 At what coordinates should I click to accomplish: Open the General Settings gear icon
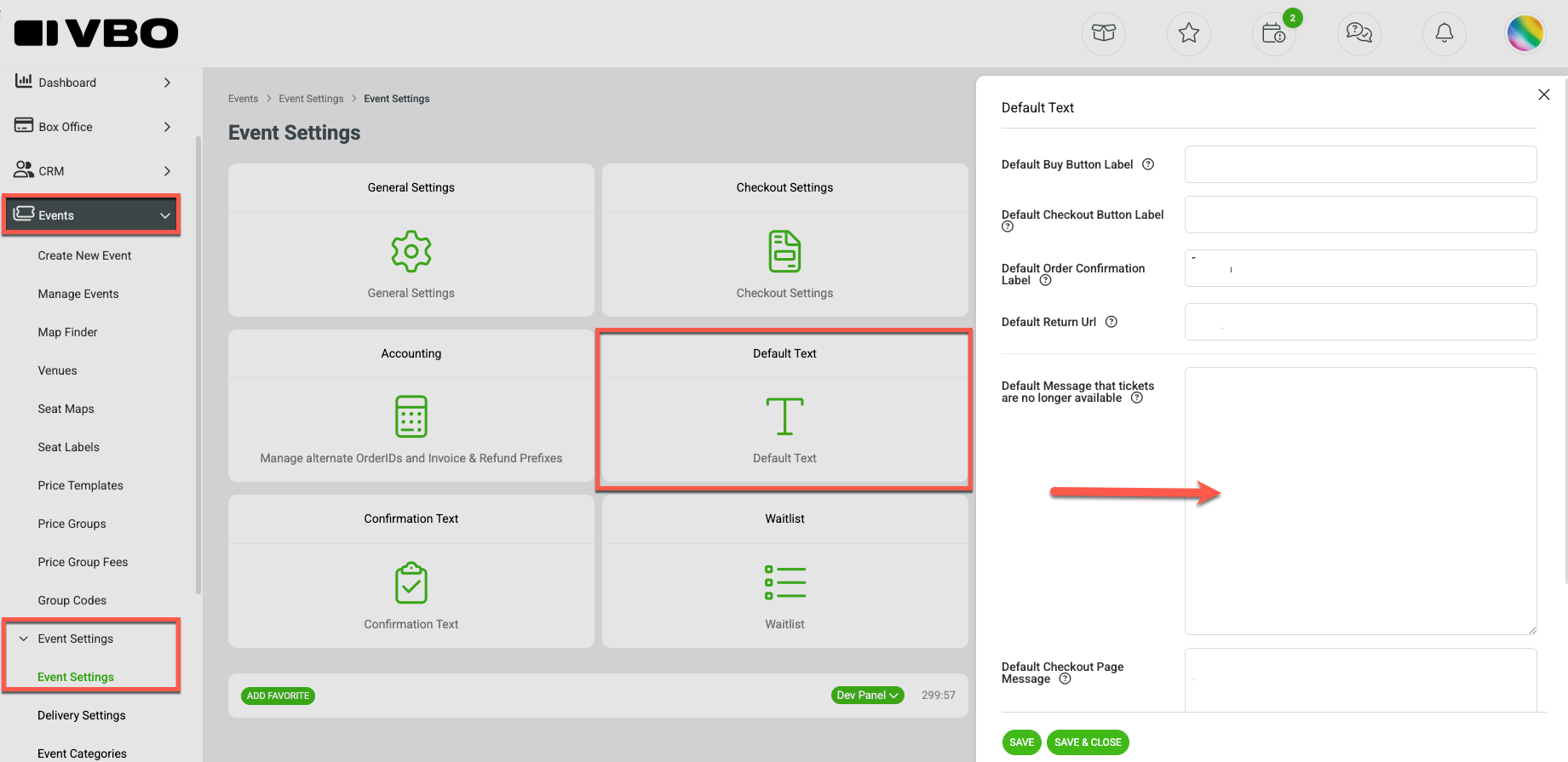411,251
